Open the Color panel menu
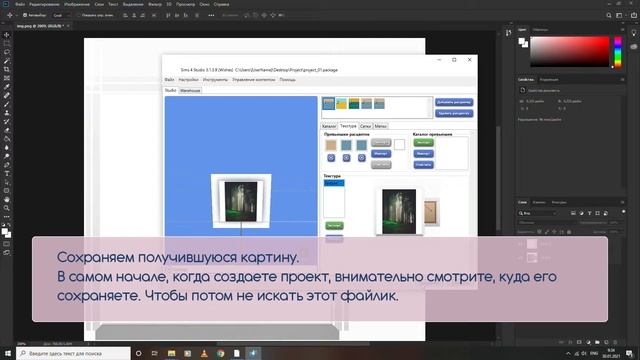The height and width of the screenshot is (360, 640). coord(622,30)
